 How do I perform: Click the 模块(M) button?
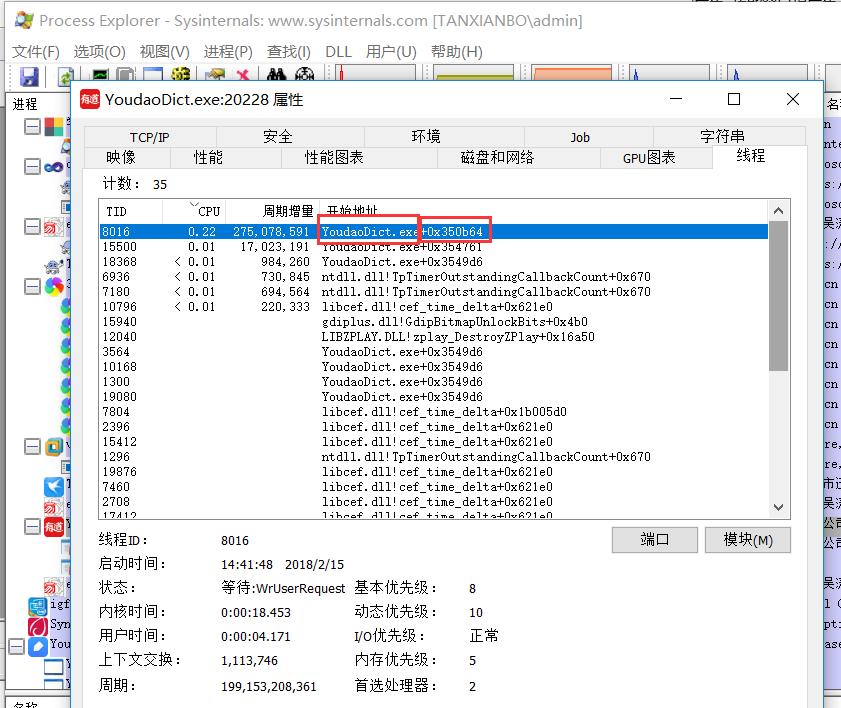pos(748,540)
